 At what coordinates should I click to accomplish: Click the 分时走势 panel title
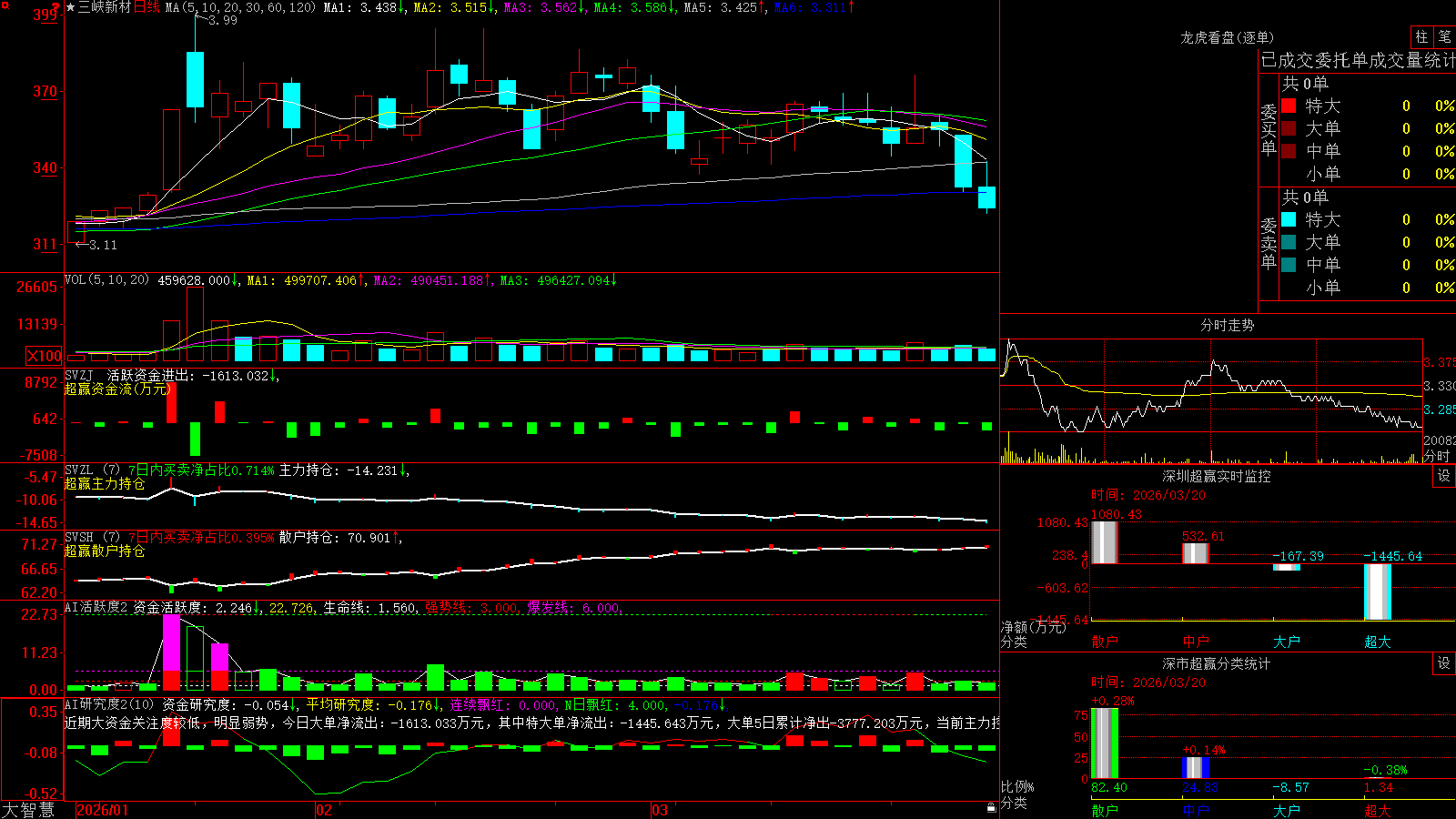tap(1227, 325)
